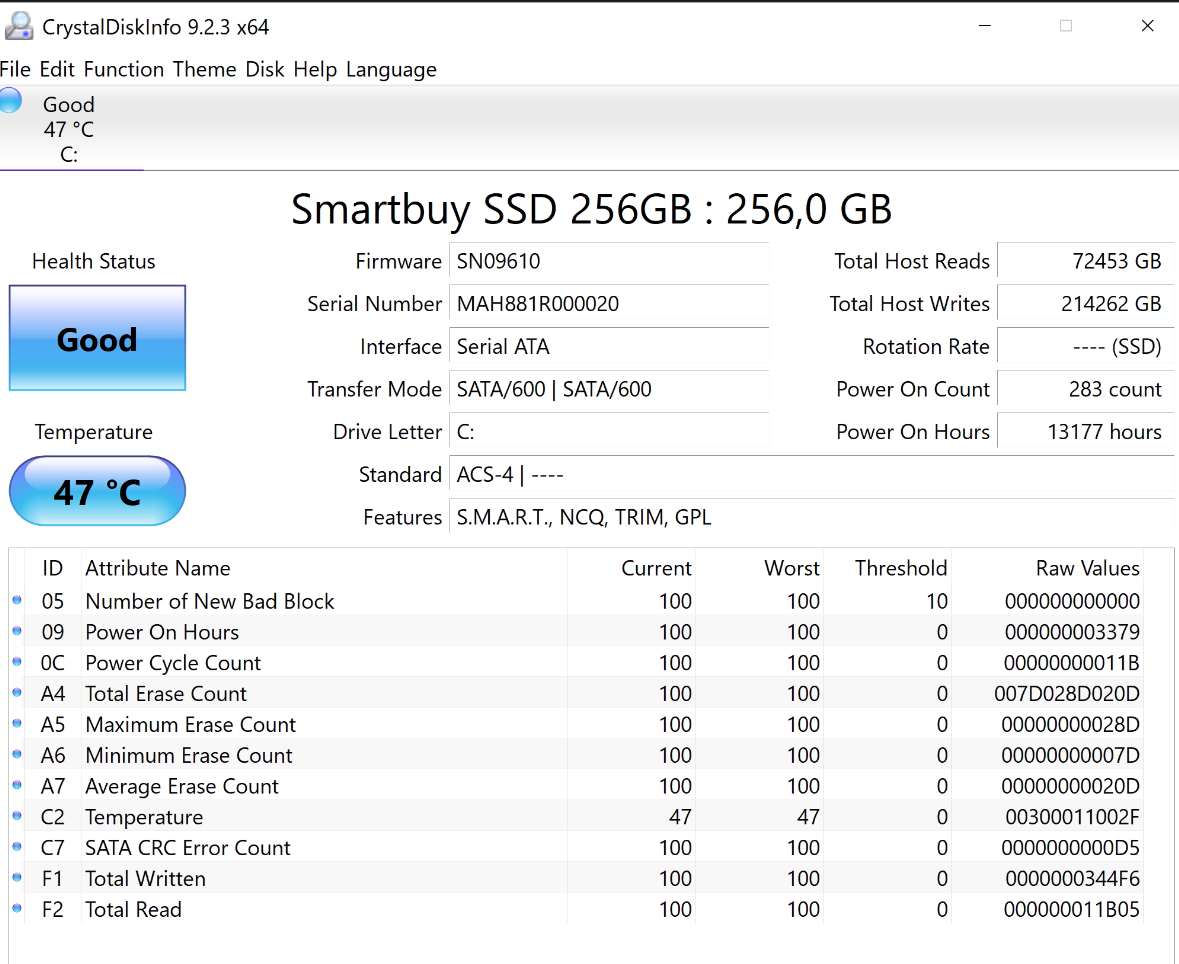Image resolution: width=1179 pixels, height=964 pixels.
Task: Click the Total Host Writes value box
Action: point(1085,304)
